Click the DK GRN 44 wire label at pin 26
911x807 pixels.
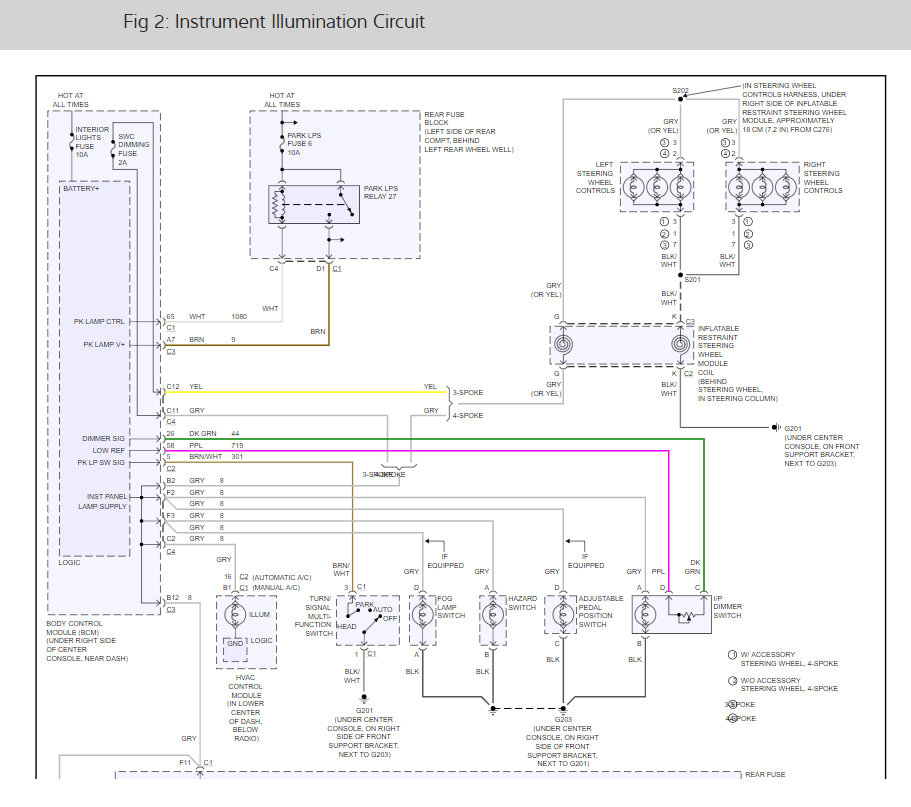point(214,433)
